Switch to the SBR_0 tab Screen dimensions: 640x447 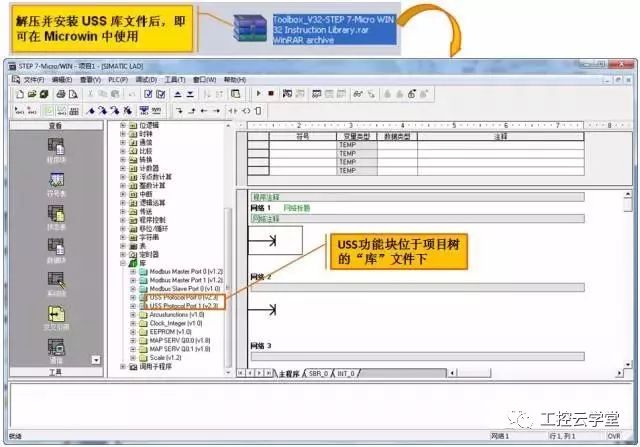pyautogui.click(x=318, y=374)
